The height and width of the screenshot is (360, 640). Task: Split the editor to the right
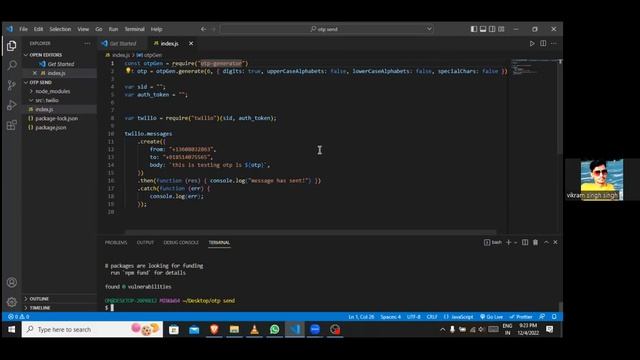543,43
